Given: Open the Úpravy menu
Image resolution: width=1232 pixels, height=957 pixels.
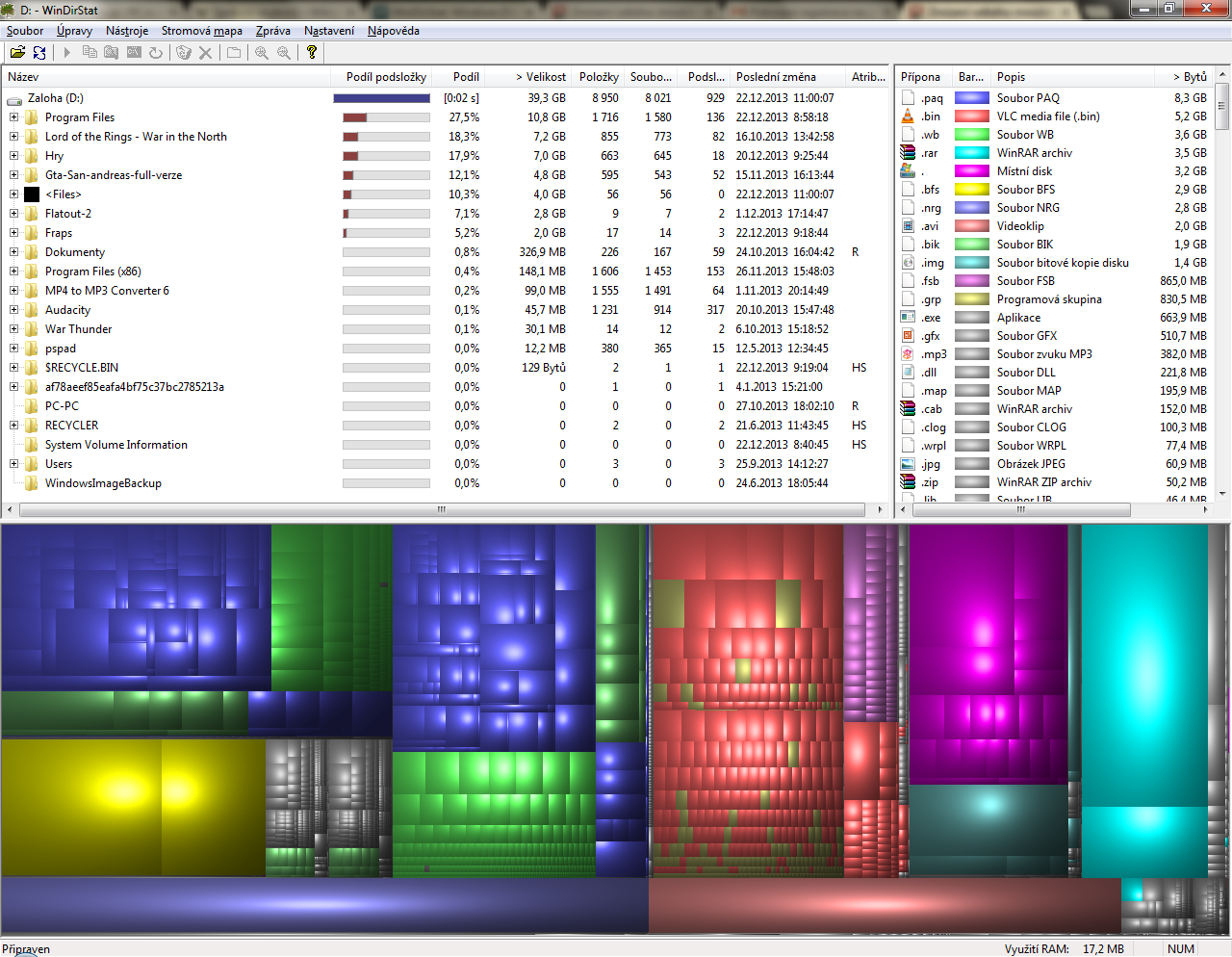Looking at the screenshot, I should coord(75,31).
